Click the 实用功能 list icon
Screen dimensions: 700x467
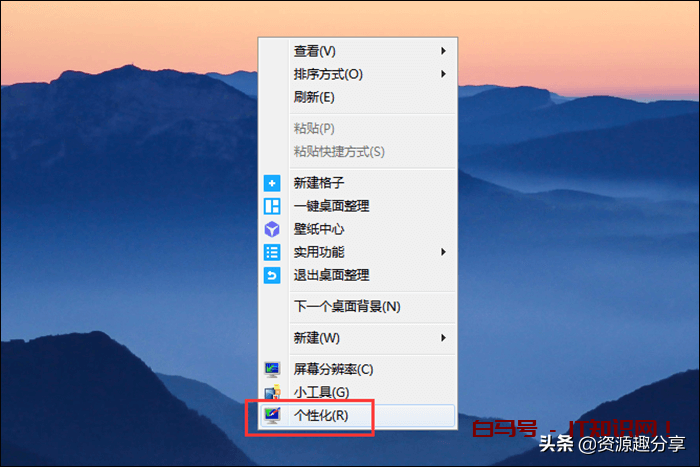(x=272, y=252)
